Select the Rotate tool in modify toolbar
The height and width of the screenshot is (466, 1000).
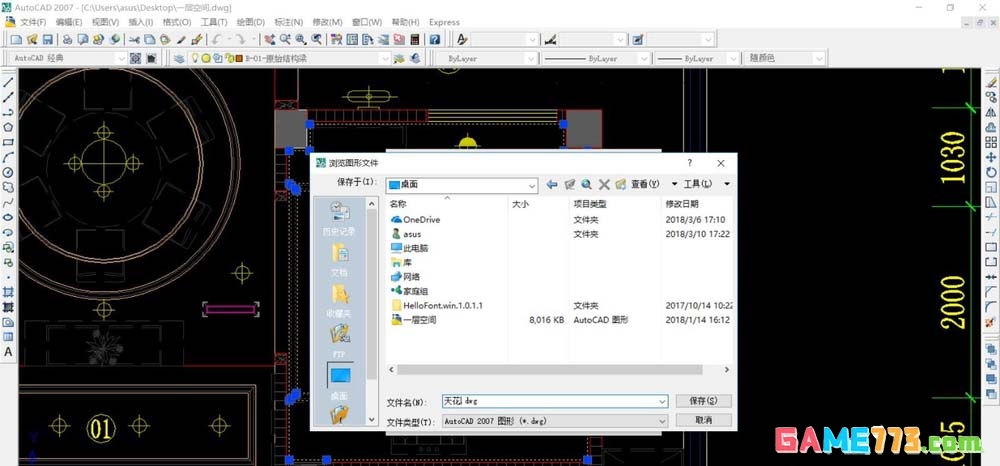pyautogui.click(x=990, y=172)
